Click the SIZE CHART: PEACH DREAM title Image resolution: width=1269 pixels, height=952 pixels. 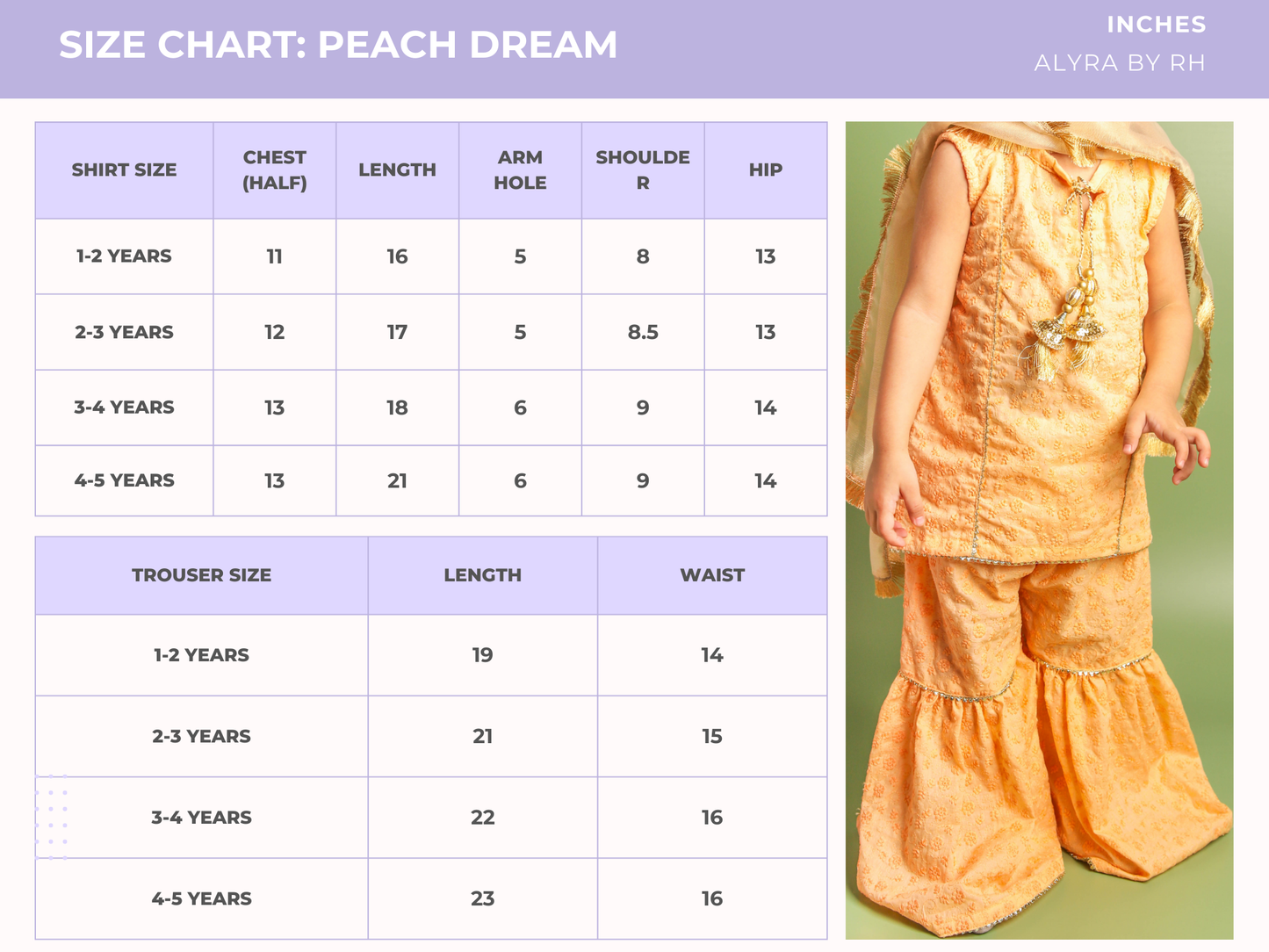pyautogui.click(x=337, y=44)
